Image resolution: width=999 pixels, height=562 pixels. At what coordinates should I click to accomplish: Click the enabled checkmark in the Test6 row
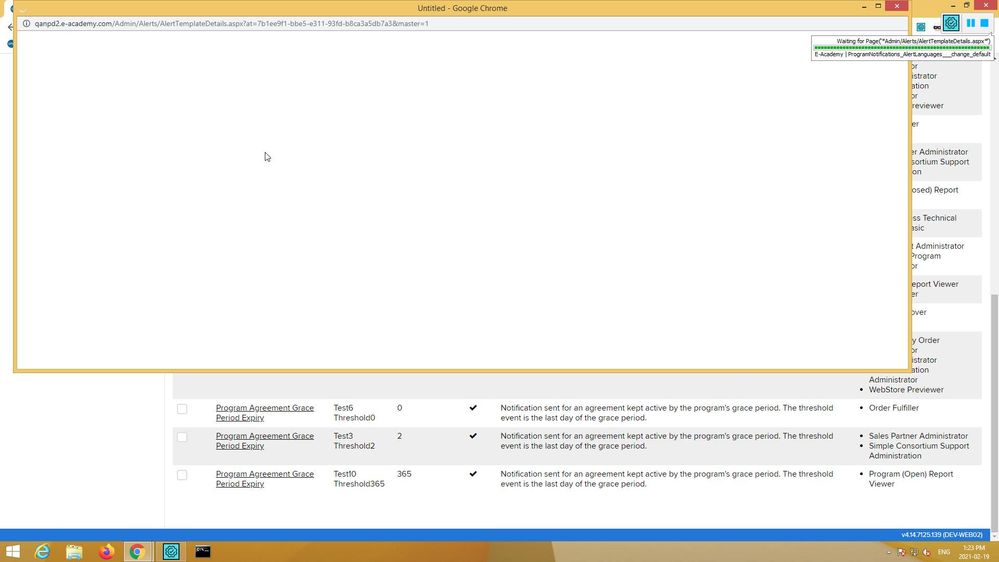(x=473, y=408)
